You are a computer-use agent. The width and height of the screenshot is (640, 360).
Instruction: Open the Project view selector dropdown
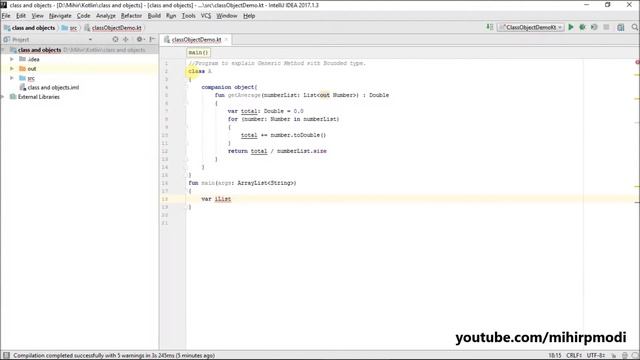pos(90,40)
